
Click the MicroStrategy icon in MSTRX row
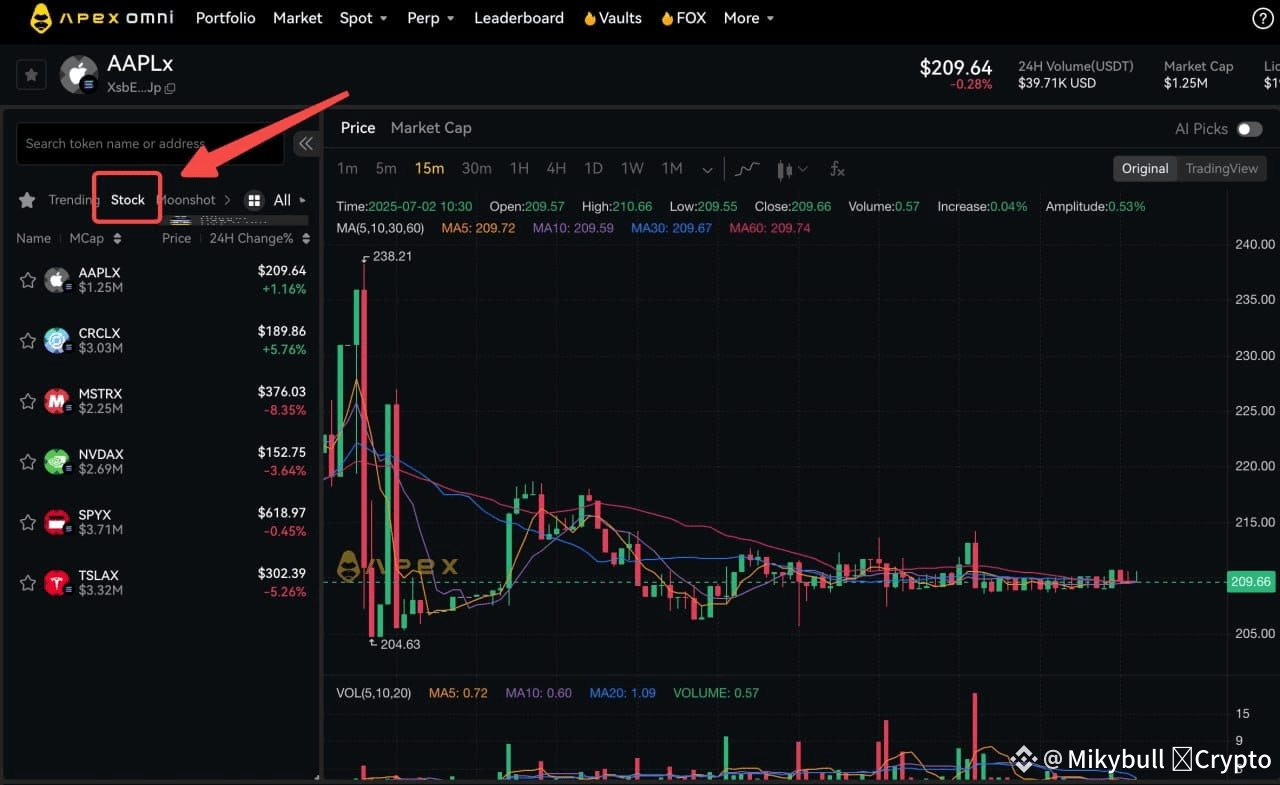pyautogui.click(x=57, y=401)
